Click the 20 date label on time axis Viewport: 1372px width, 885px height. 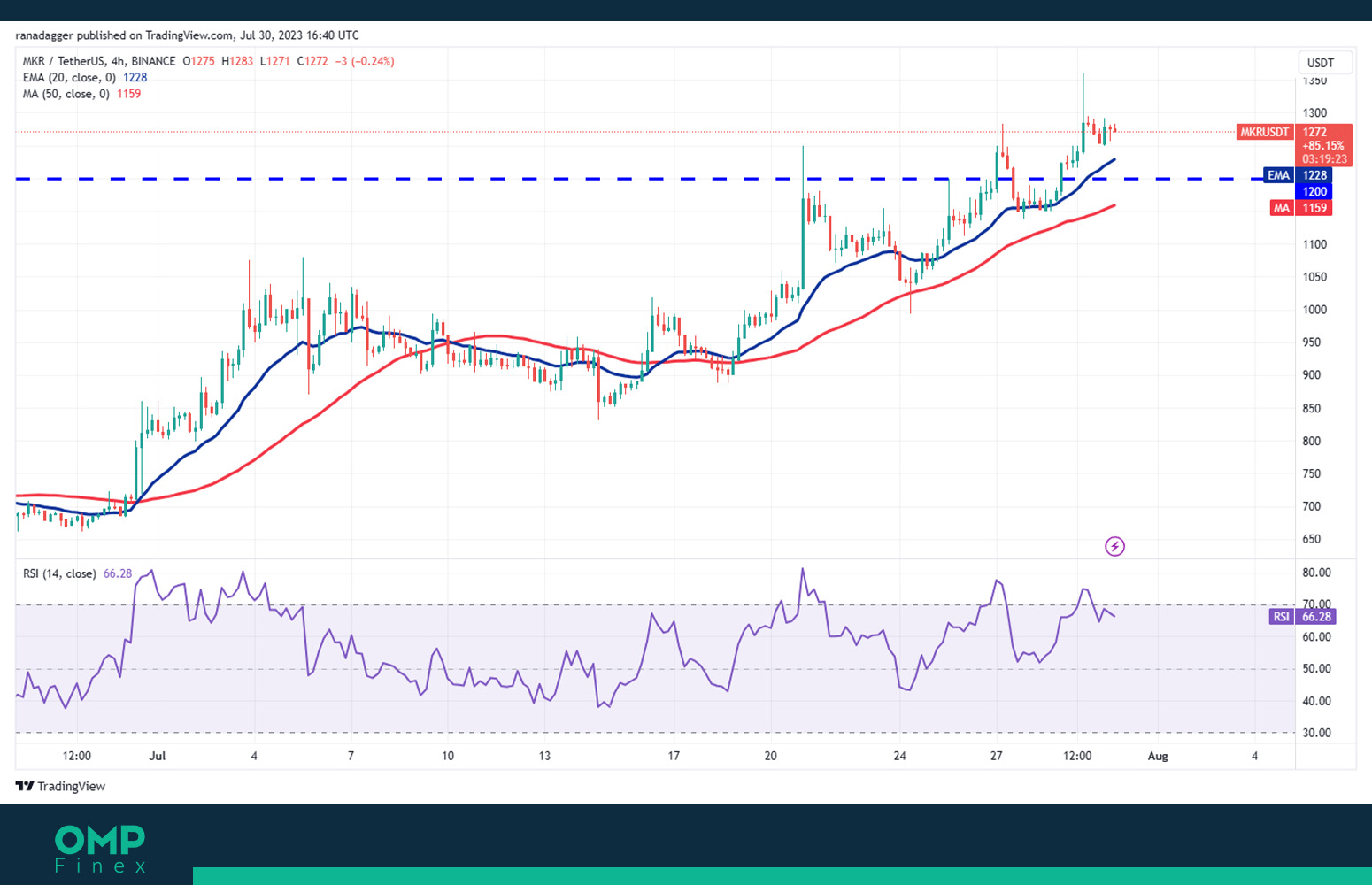click(771, 756)
